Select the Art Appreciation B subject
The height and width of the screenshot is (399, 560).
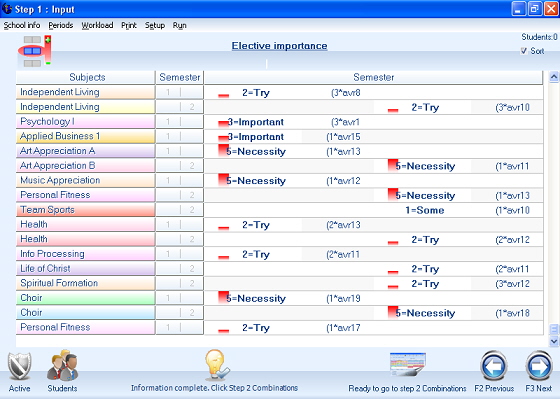click(x=86, y=165)
